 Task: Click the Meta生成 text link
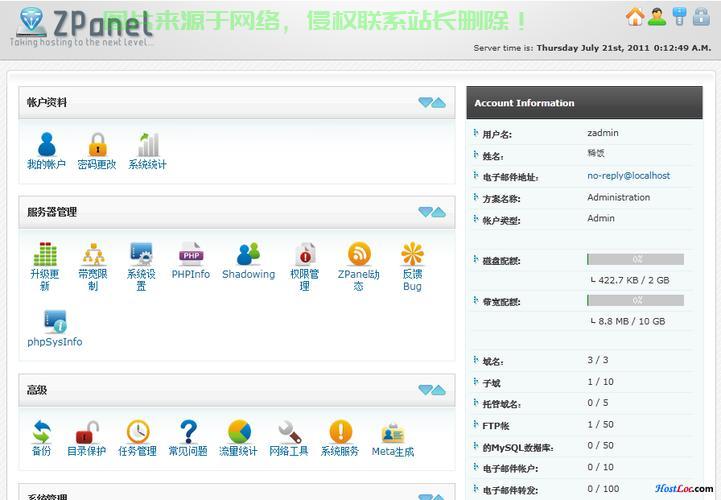tap(393, 452)
